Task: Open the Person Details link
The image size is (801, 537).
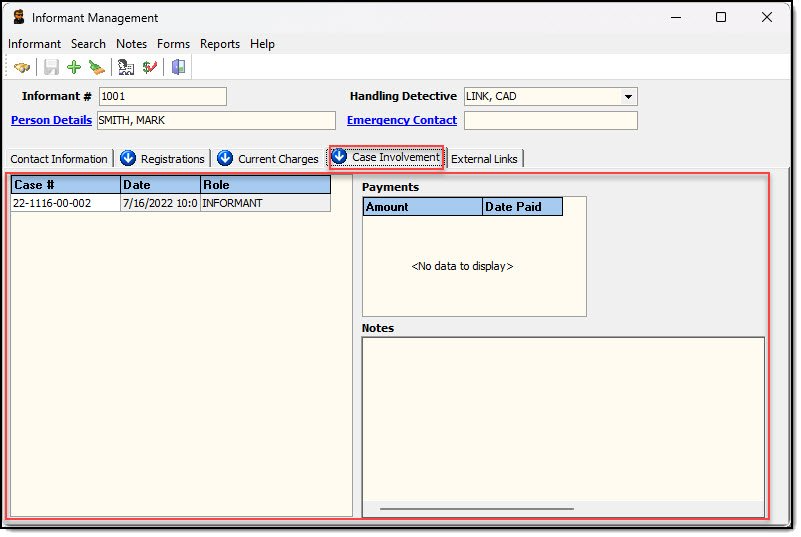Action: [x=51, y=120]
